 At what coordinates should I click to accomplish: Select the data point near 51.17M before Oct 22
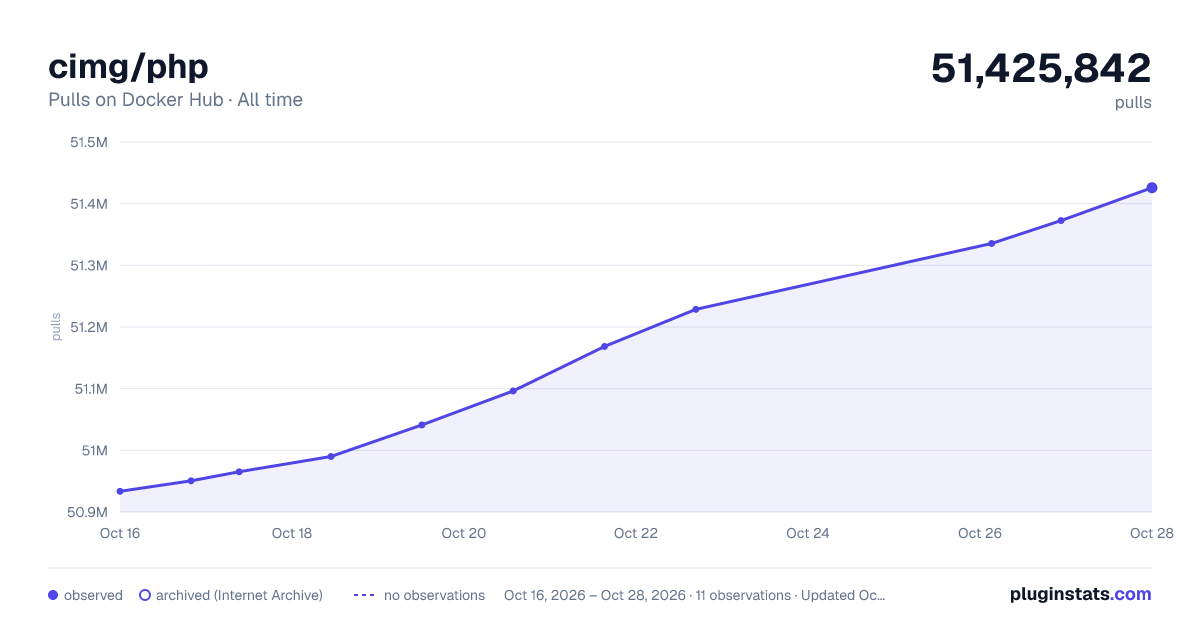tap(604, 346)
